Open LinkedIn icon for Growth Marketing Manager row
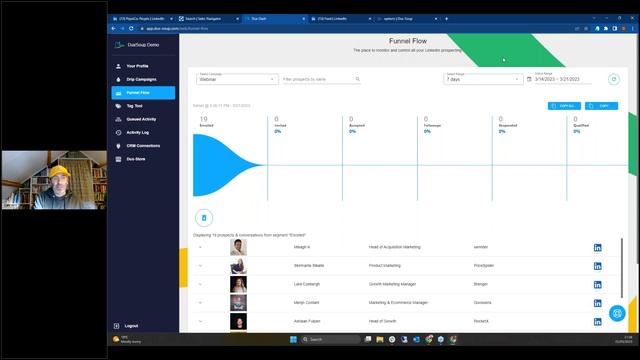This screenshot has height=360, width=640. point(598,285)
